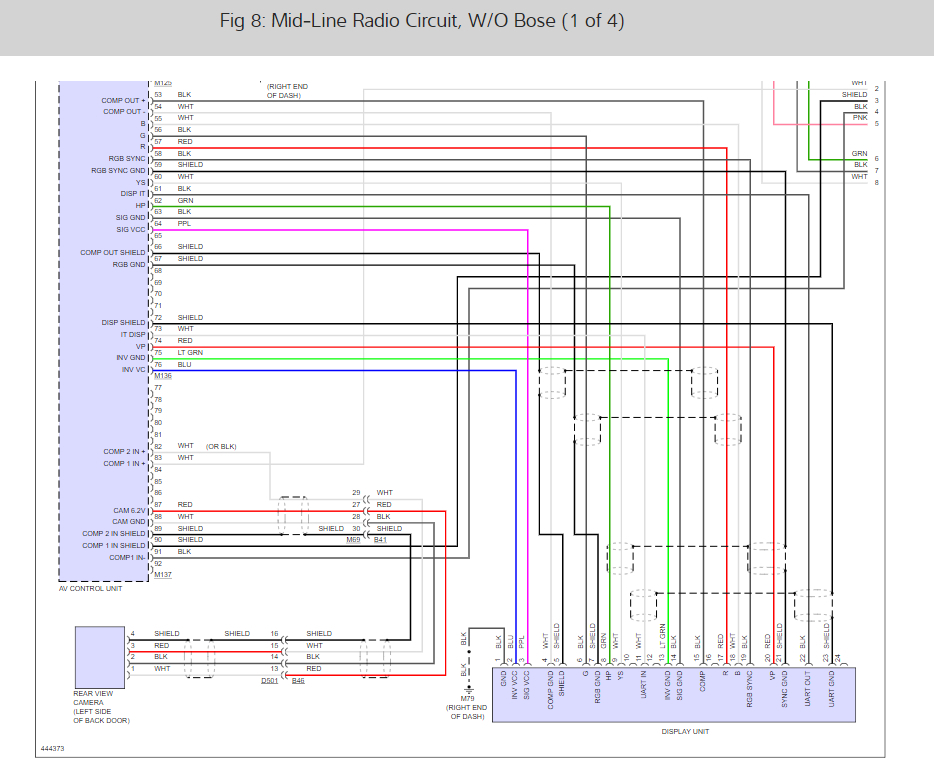Click the rear view camera box
Viewport: 934px width, 783px height.
100,657
